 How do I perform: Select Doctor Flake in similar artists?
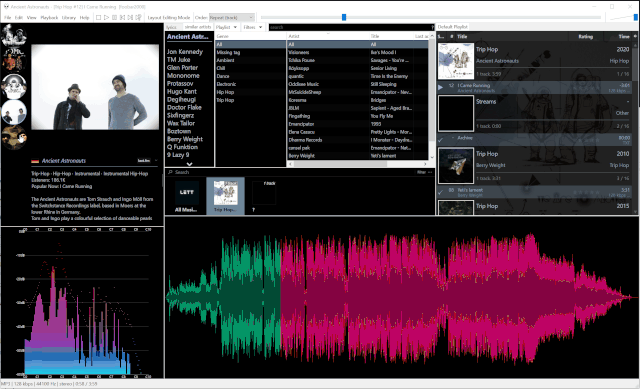click(184, 107)
